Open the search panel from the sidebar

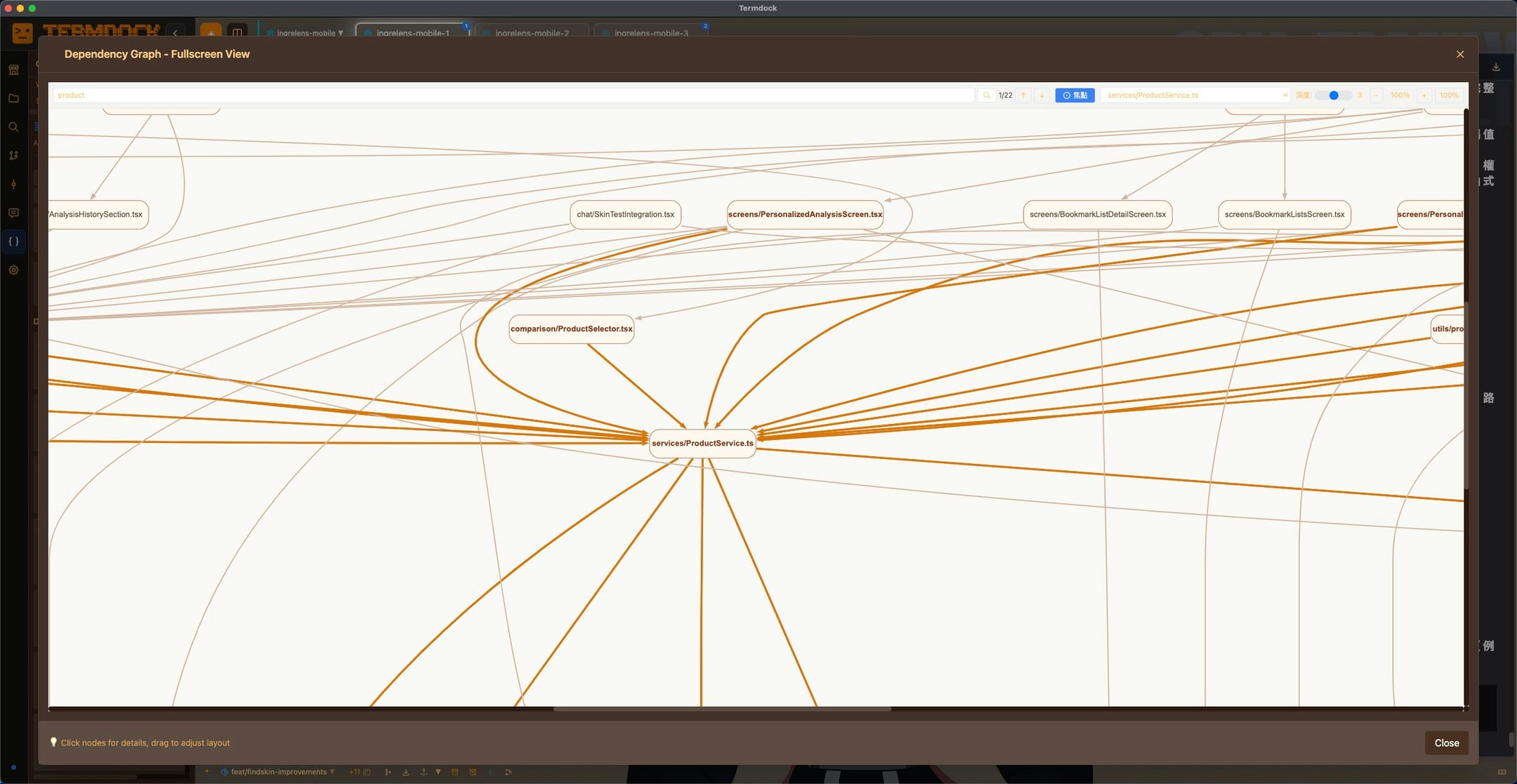[14, 127]
